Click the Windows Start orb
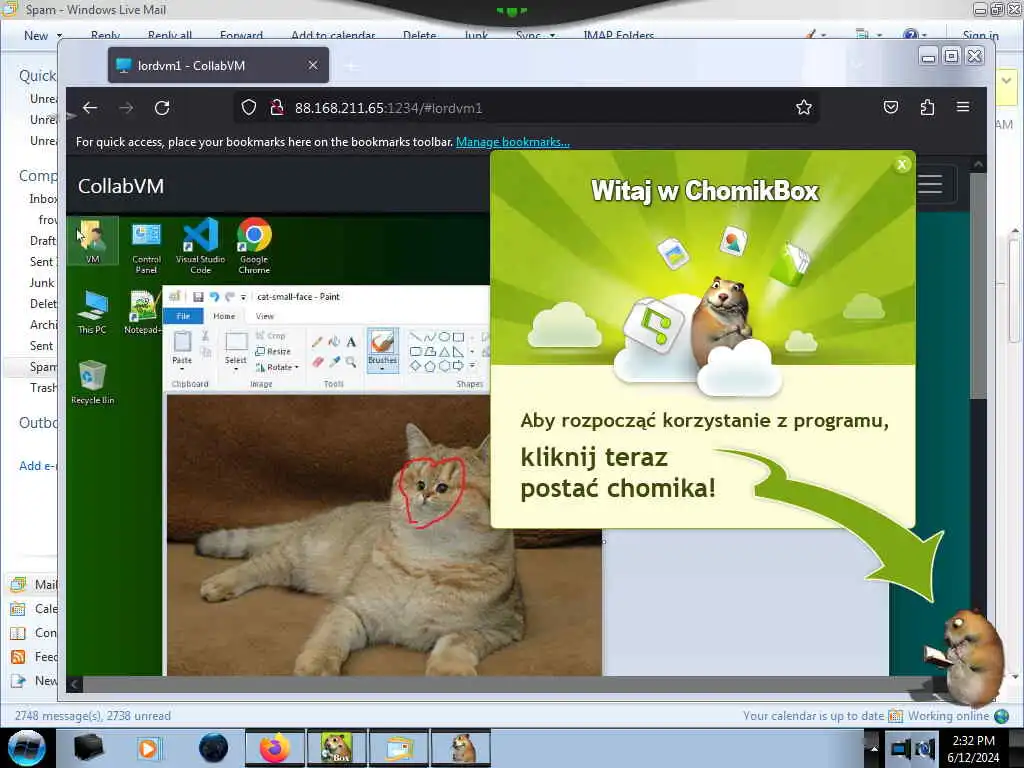The height and width of the screenshot is (768, 1024). (x=27, y=748)
